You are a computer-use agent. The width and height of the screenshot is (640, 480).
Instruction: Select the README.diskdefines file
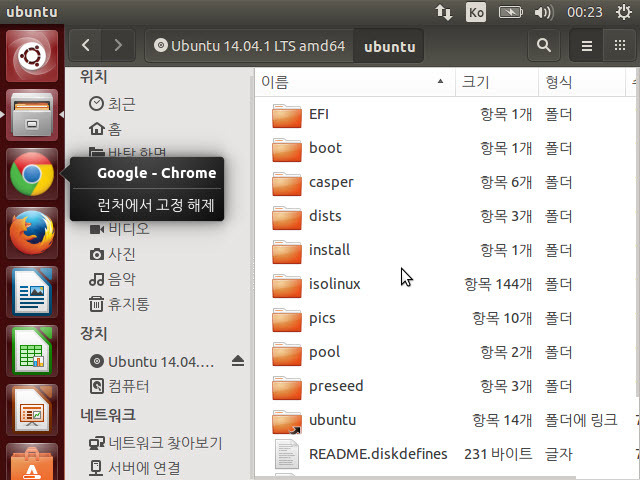click(378, 454)
